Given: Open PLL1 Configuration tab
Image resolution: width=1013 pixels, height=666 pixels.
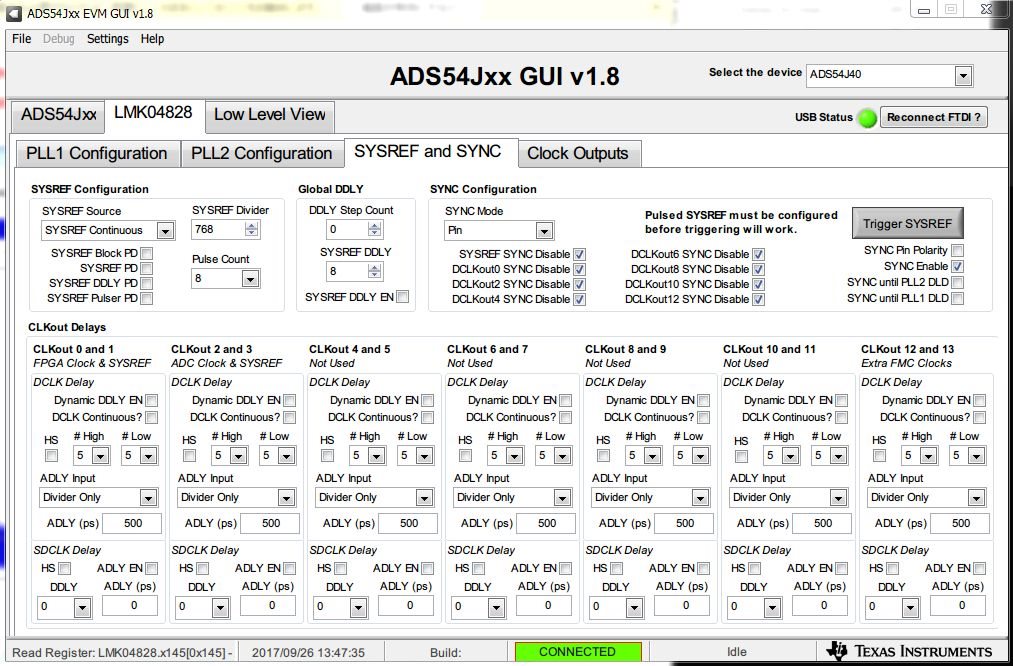Looking at the screenshot, I should (x=97, y=154).
